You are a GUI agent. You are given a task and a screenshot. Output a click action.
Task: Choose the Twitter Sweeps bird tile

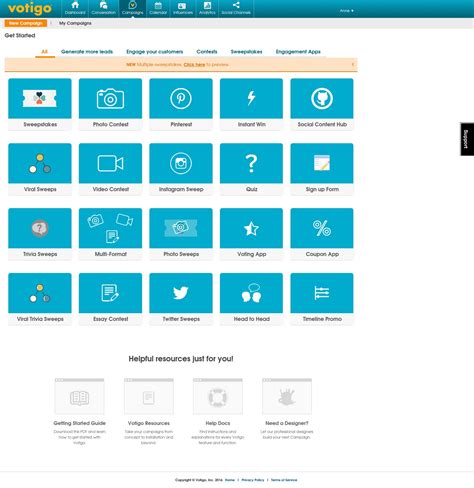click(x=181, y=299)
